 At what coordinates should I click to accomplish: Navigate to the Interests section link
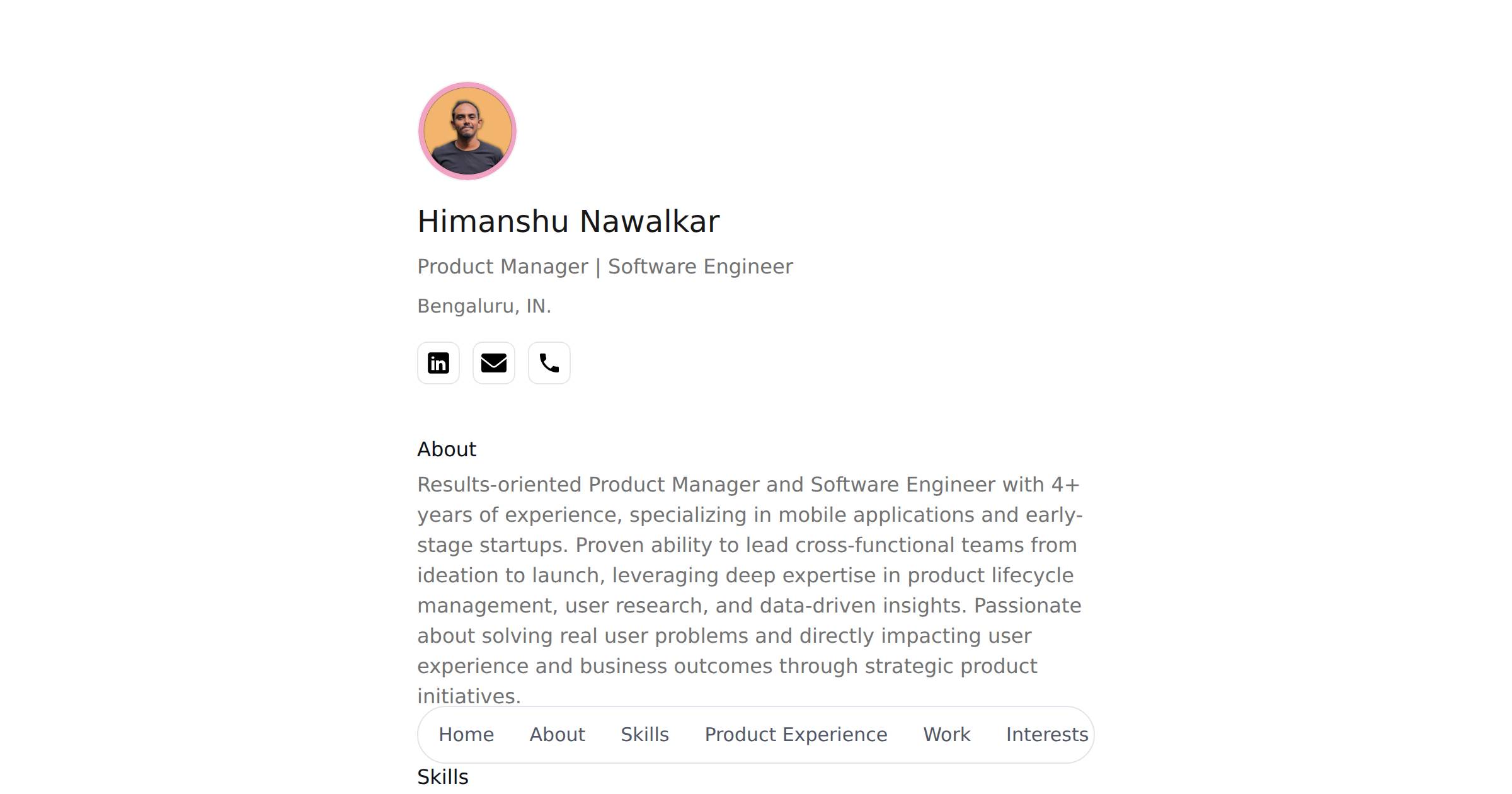1046,735
